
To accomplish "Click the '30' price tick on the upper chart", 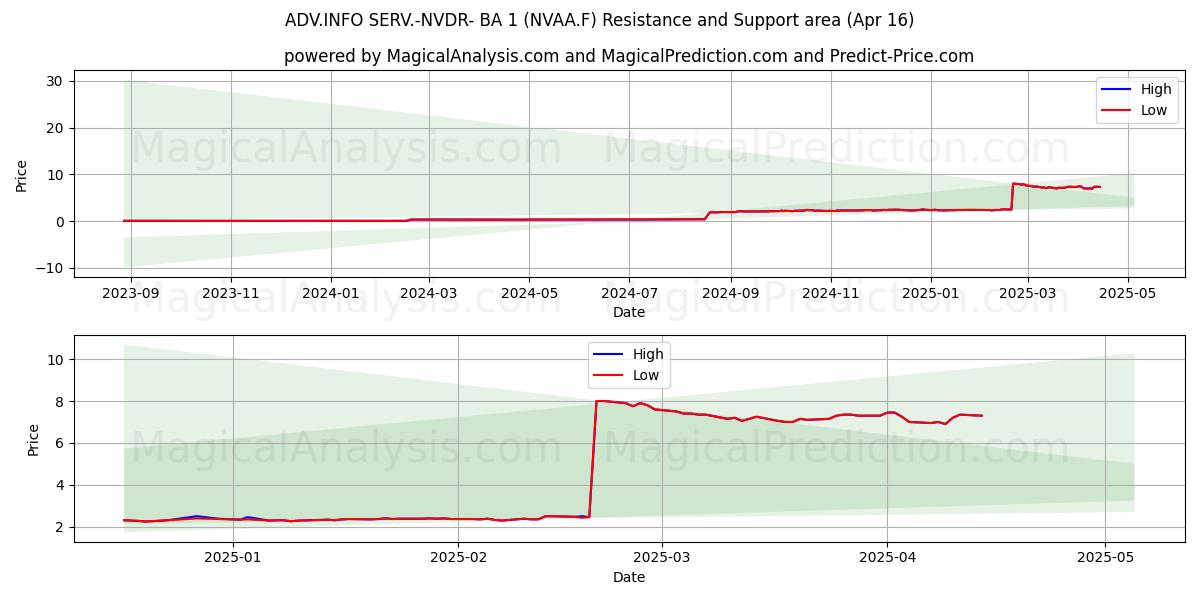I will tap(55, 81).
